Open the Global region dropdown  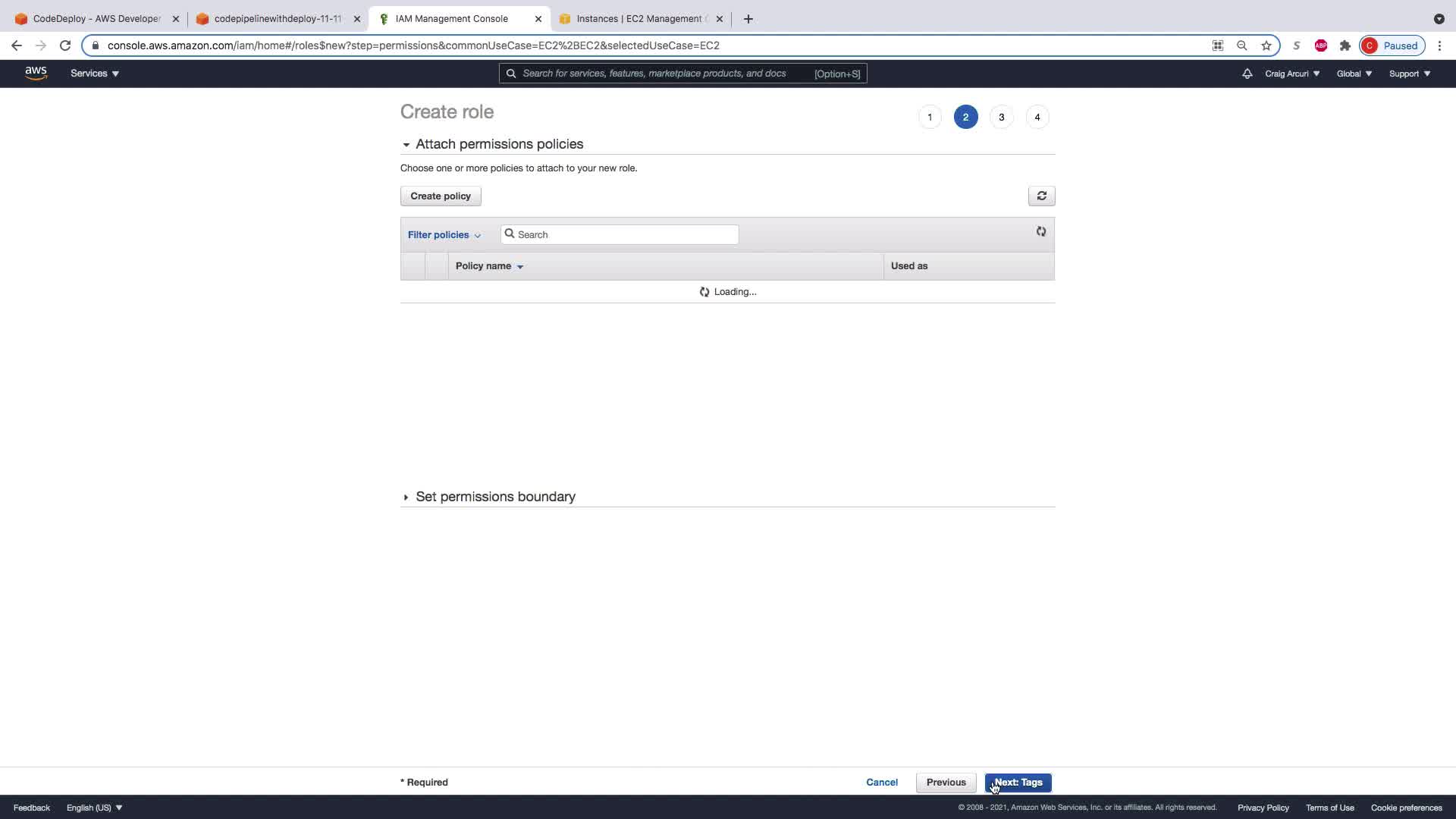pos(1354,74)
